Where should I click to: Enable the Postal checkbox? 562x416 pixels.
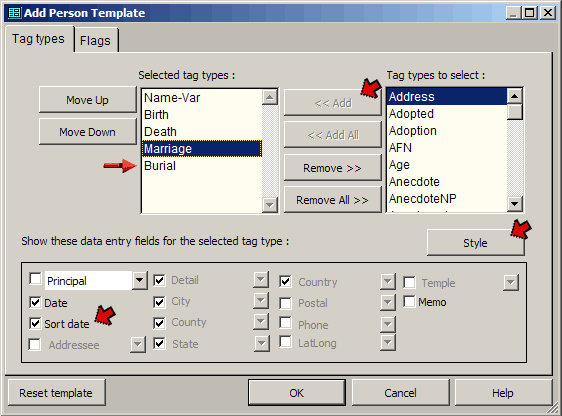(x=285, y=303)
